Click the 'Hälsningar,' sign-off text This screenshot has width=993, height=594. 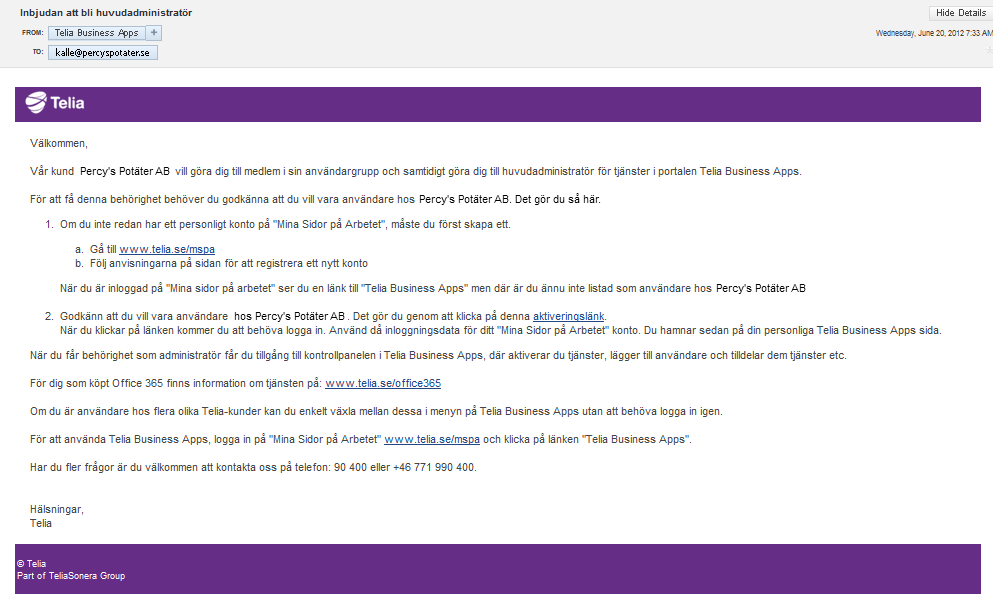click(x=56, y=509)
